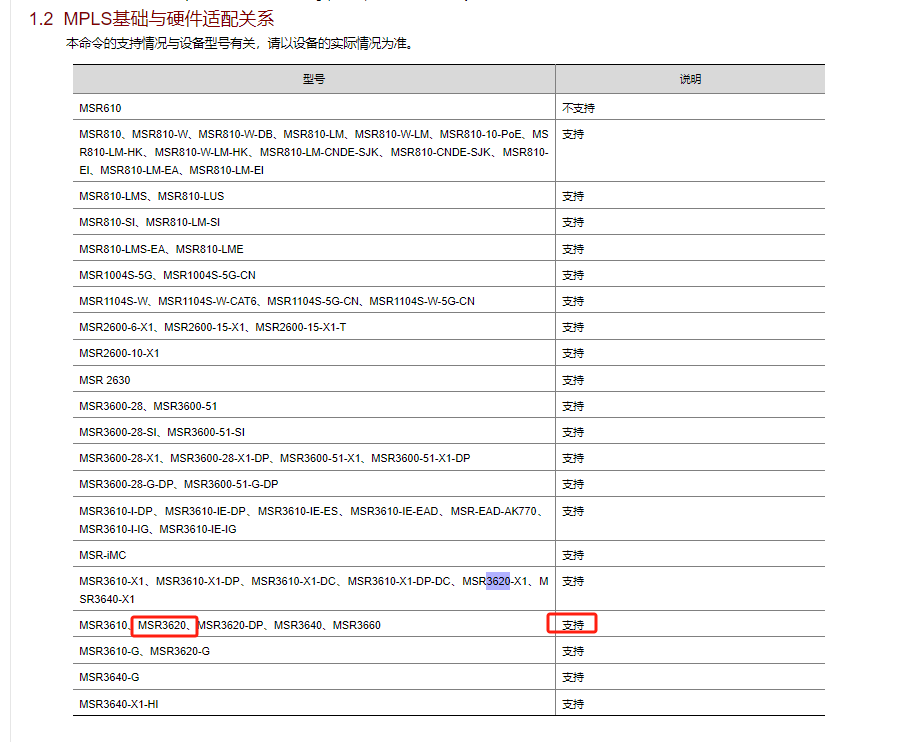This screenshot has height=742, width=920.
Task: Click the 'MSR610' model cell
Action: point(314,108)
